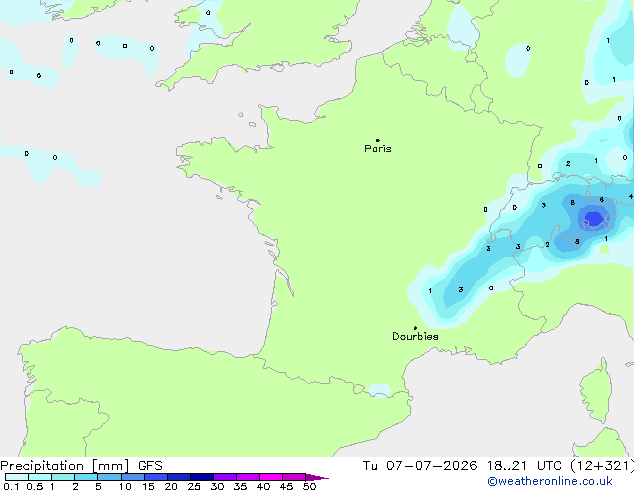This screenshot has width=634, height=490.
Task: Open the weatheronline.co.uk copyright link
Action: 550,481
